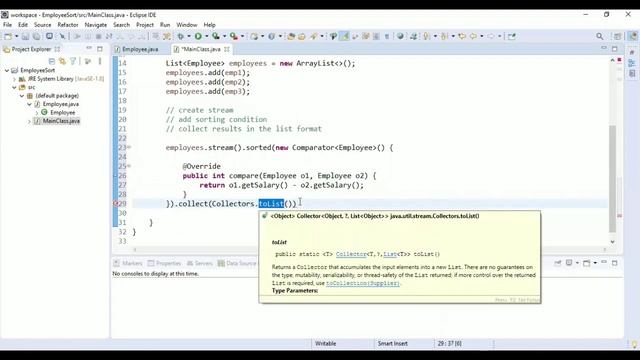Click the editor horizontal scrollbar
Screen dimensions: 640x360
[369, 249]
